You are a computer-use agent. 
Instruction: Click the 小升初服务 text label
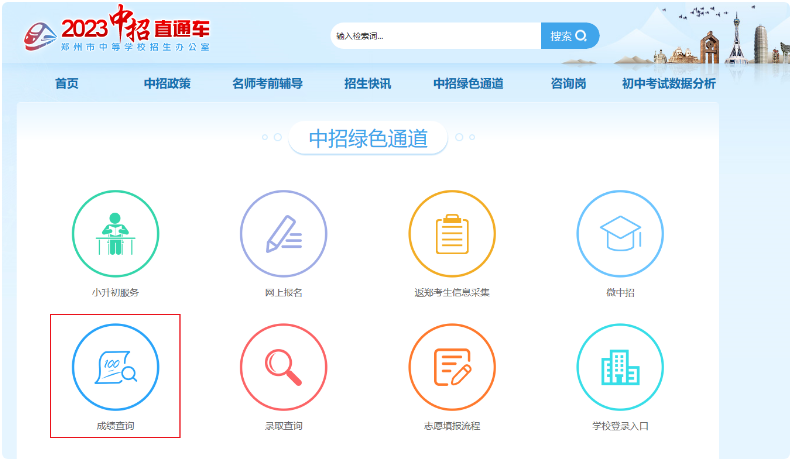115,292
